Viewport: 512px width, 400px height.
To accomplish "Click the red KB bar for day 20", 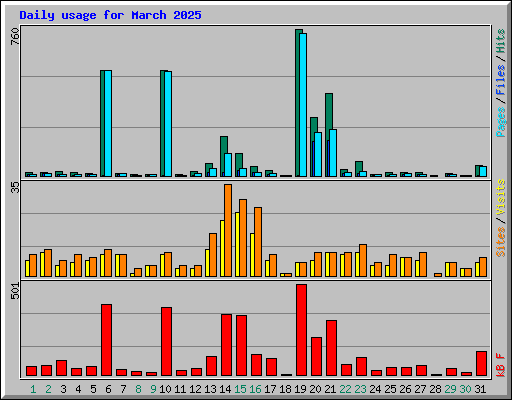I will pyautogui.click(x=316, y=356).
